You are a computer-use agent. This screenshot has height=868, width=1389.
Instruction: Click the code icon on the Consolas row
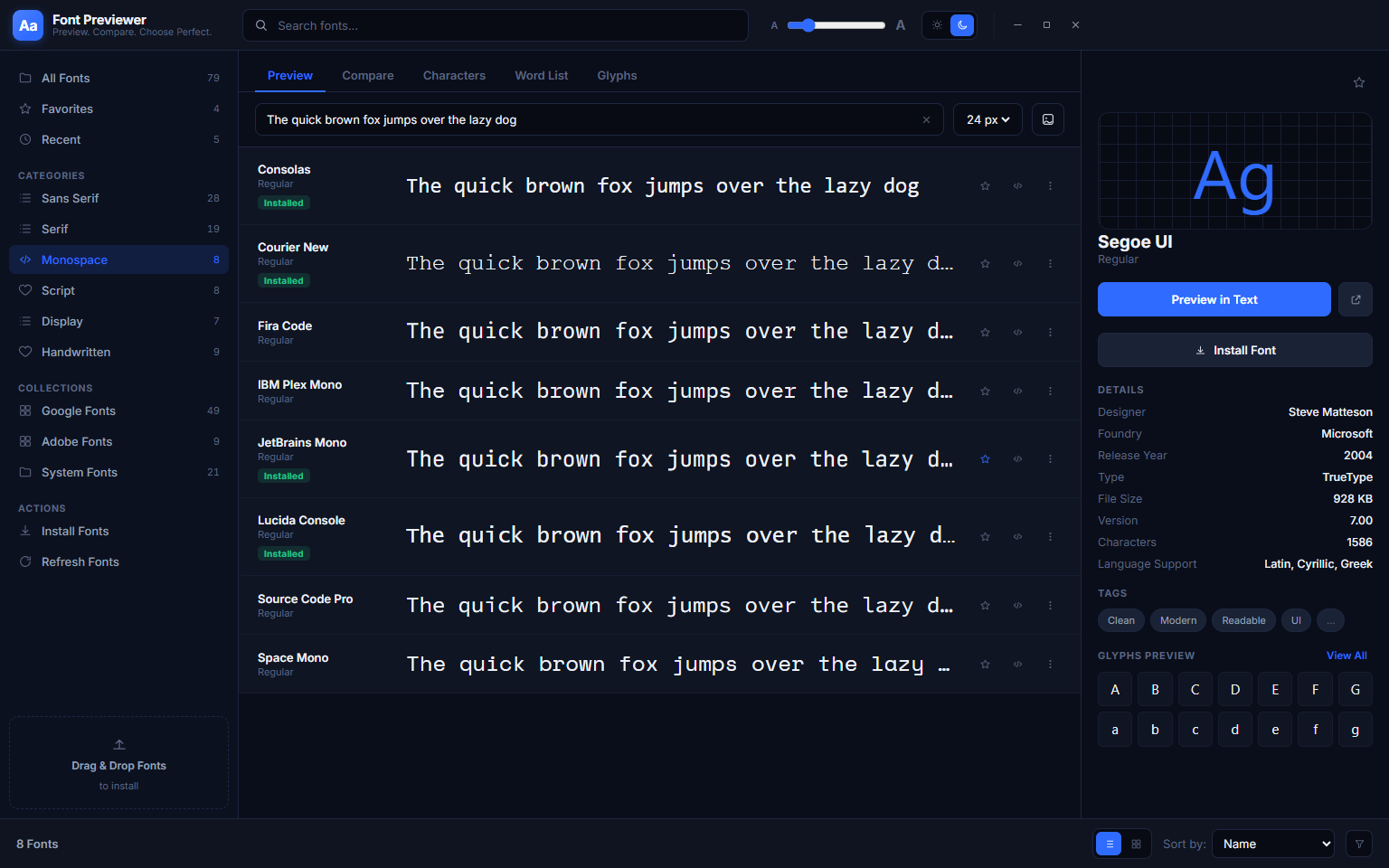click(1017, 186)
